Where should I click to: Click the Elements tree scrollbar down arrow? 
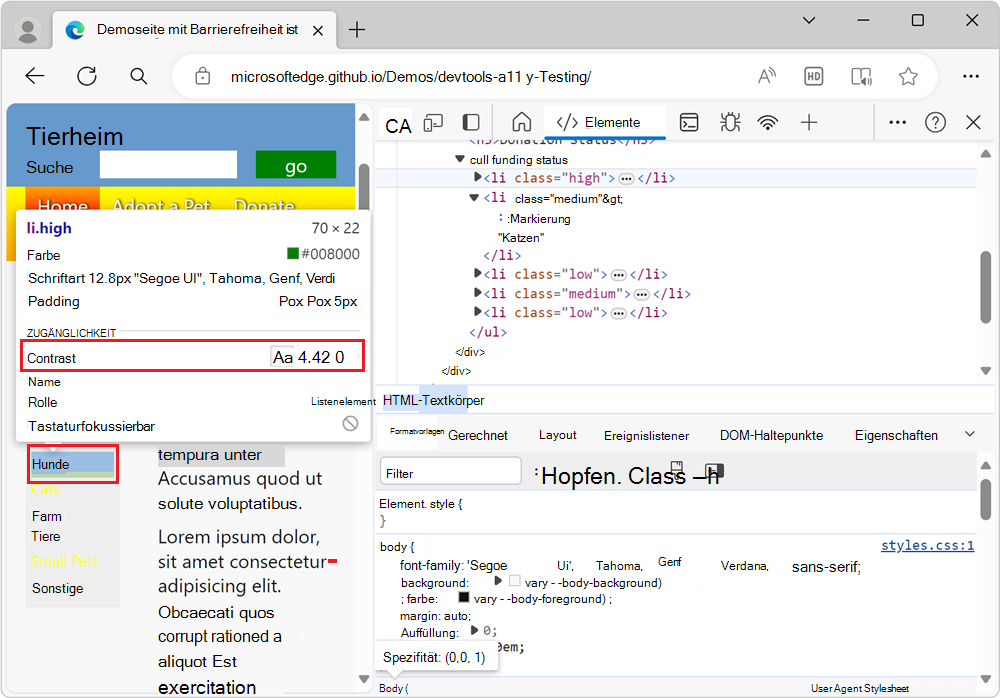click(985, 370)
